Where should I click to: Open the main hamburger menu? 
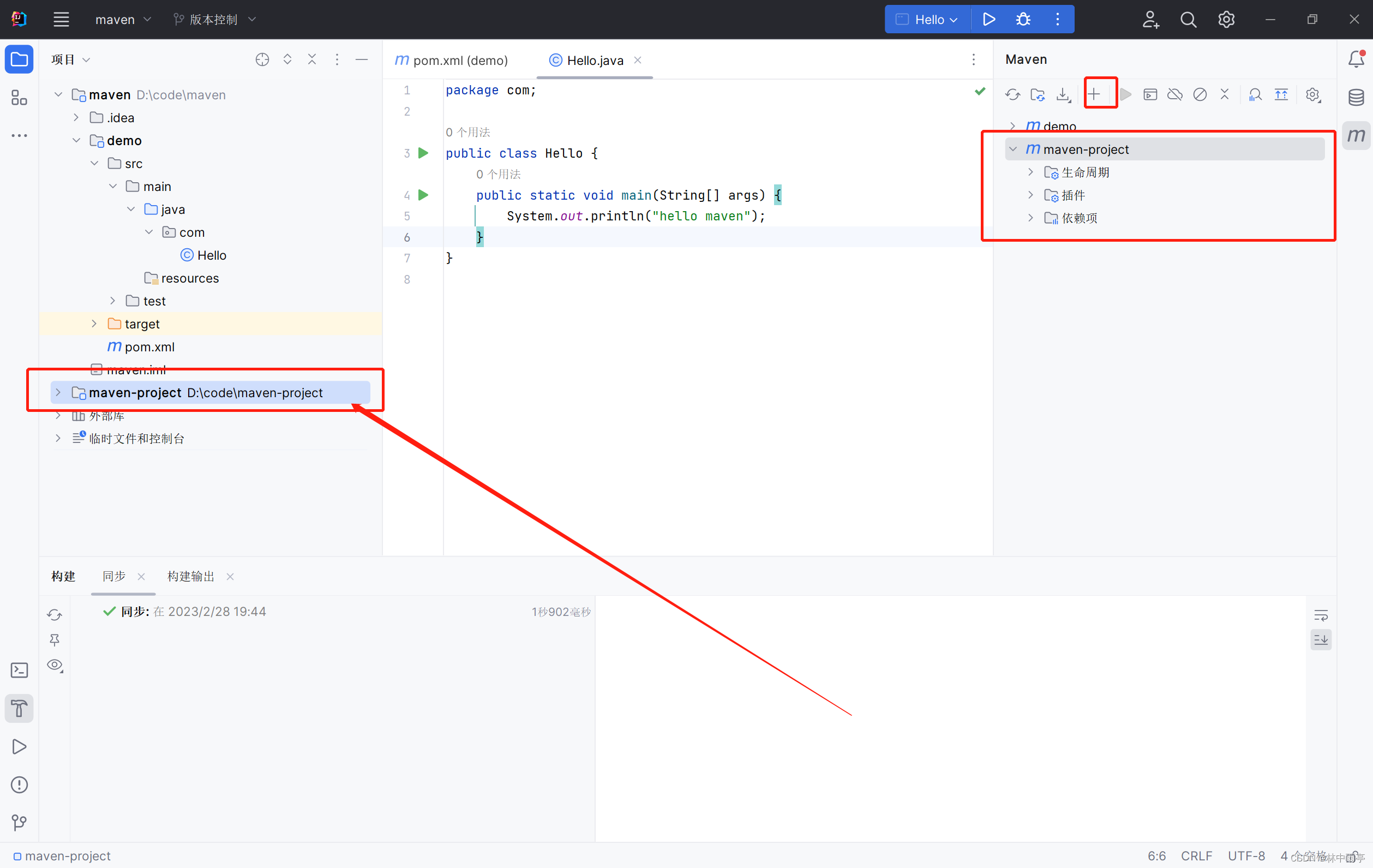click(61, 20)
